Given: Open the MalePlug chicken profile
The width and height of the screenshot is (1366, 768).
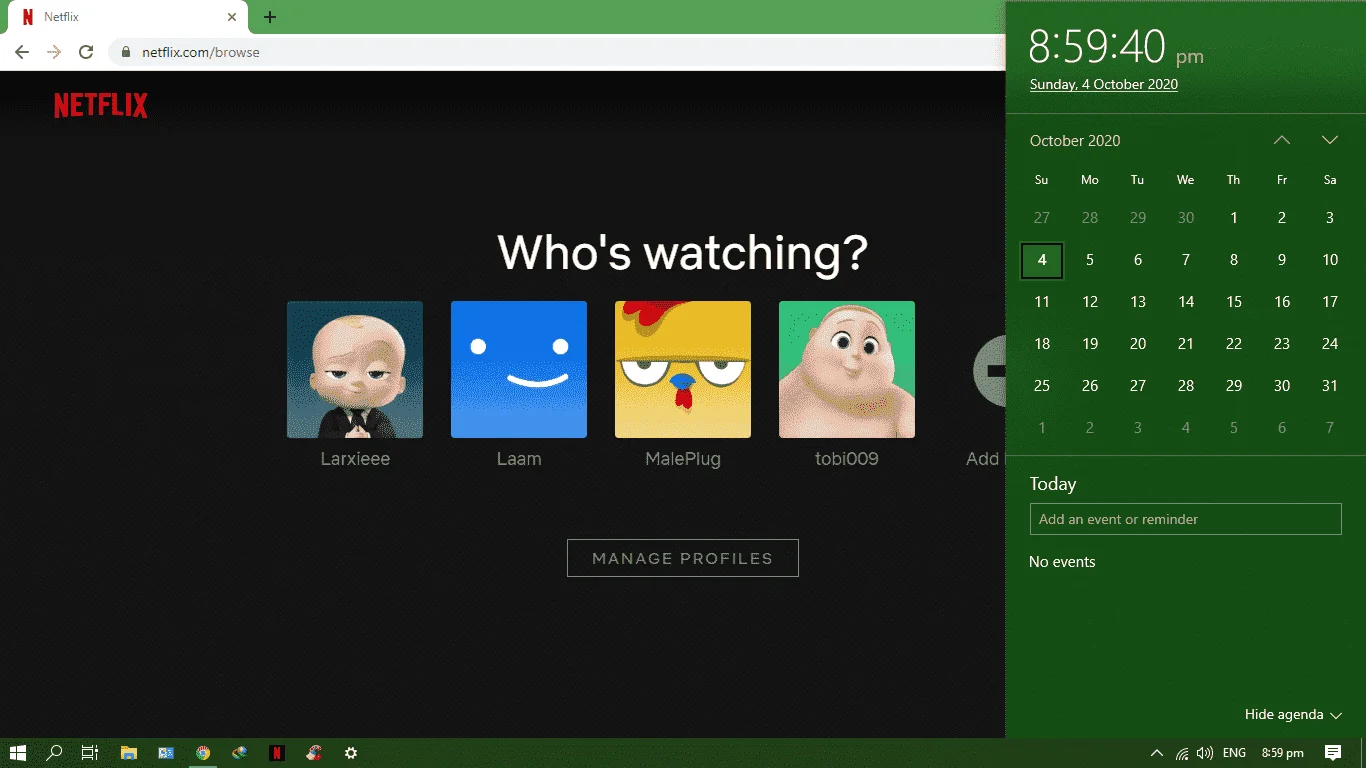Looking at the screenshot, I should (x=683, y=369).
